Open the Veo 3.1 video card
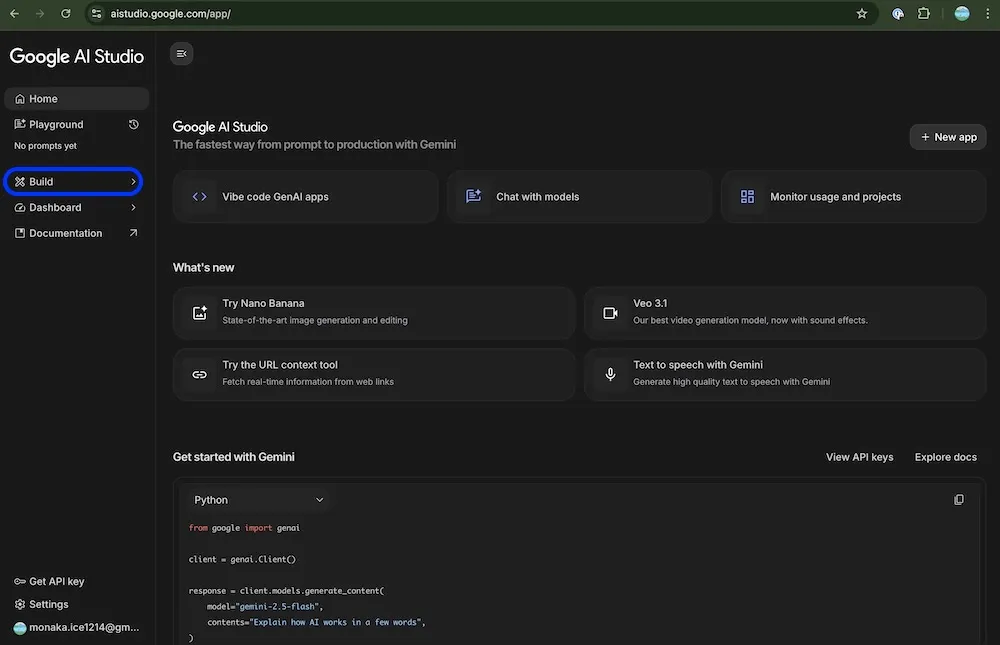Screen dimensions: 1000x645 coord(785,312)
